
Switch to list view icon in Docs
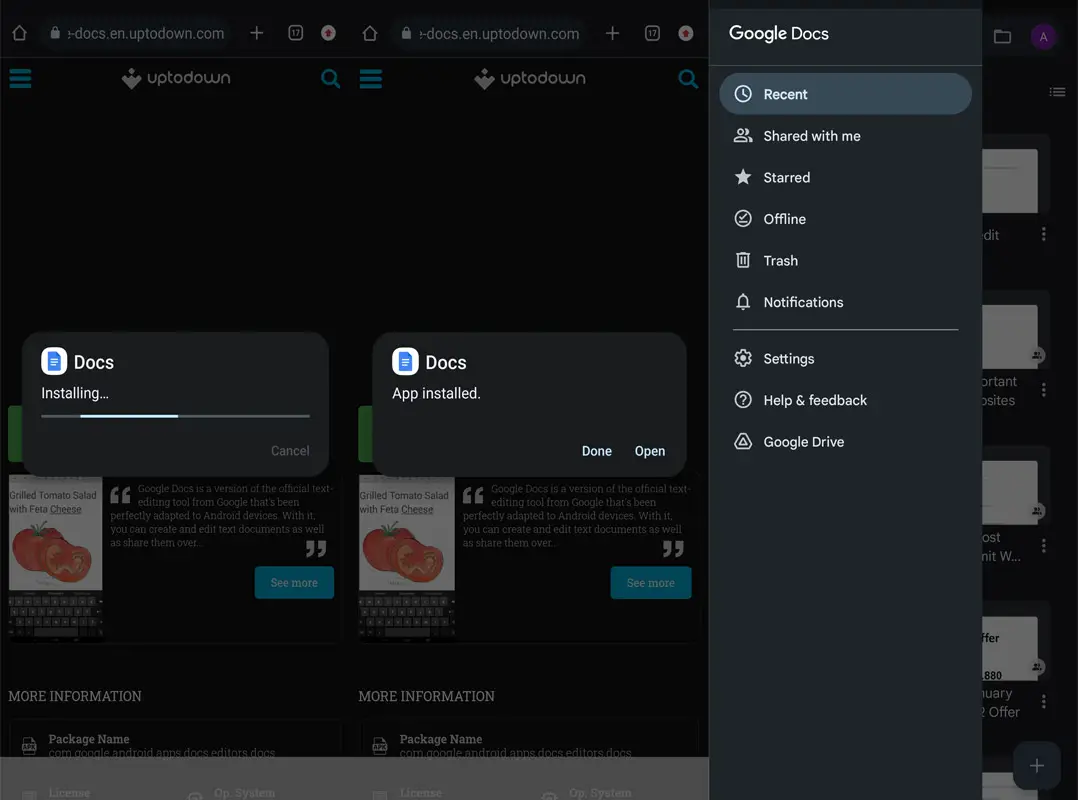1057,91
